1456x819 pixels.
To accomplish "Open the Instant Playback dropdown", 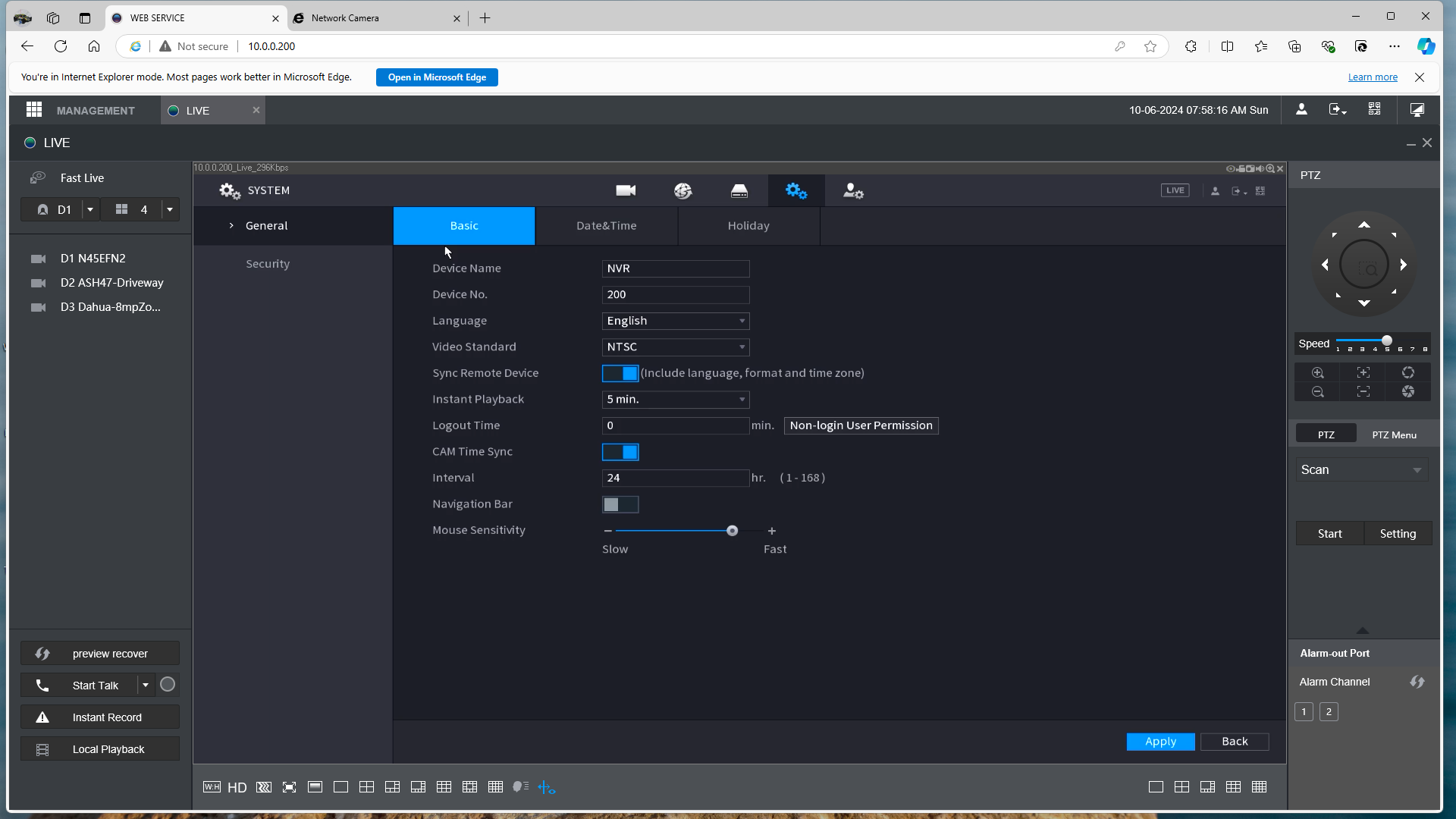I will pos(676,399).
